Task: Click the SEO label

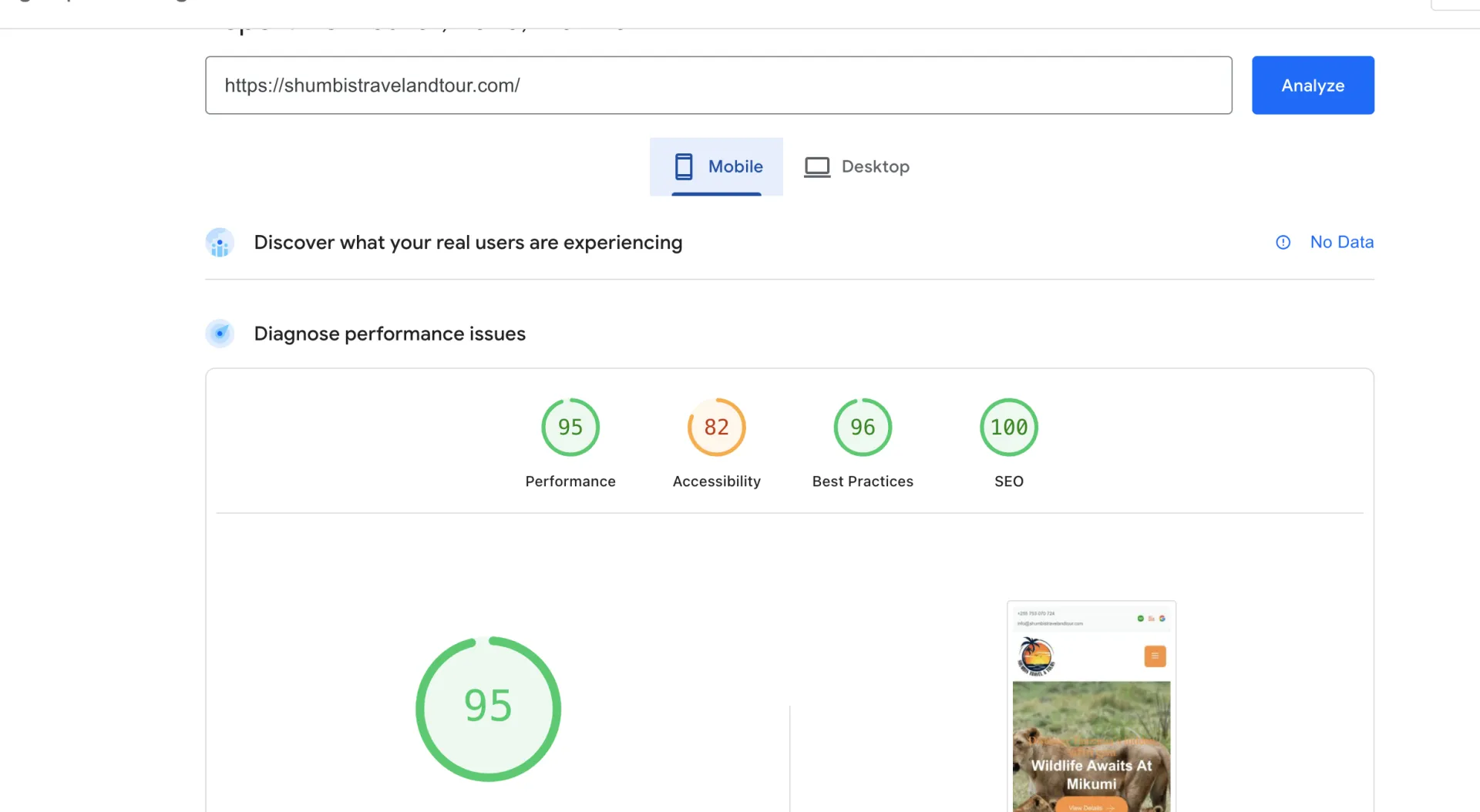Action: (1009, 481)
